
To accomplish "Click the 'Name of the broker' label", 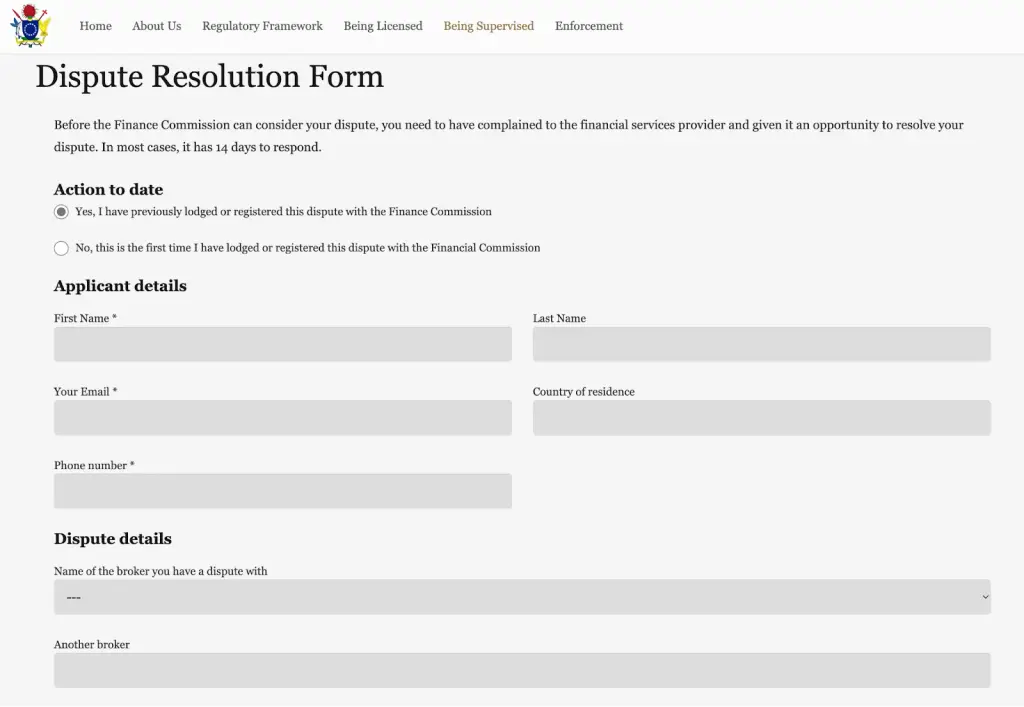I will click(161, 571).
